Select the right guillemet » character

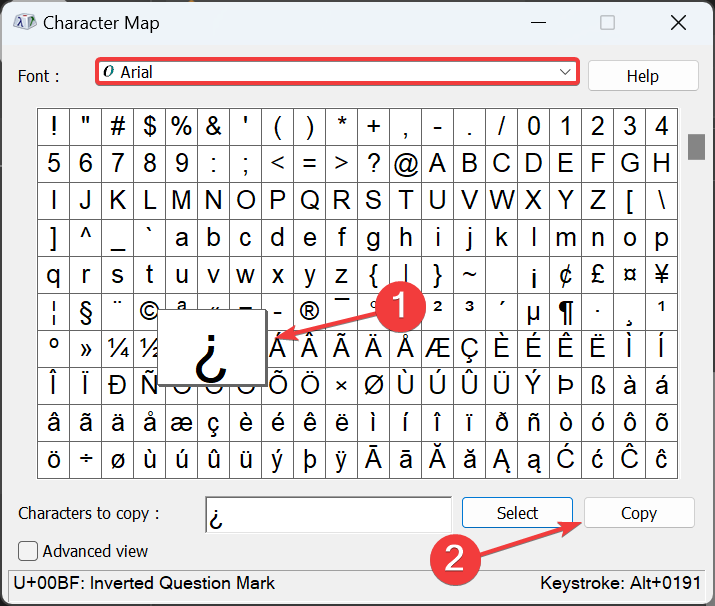(86, 349)
